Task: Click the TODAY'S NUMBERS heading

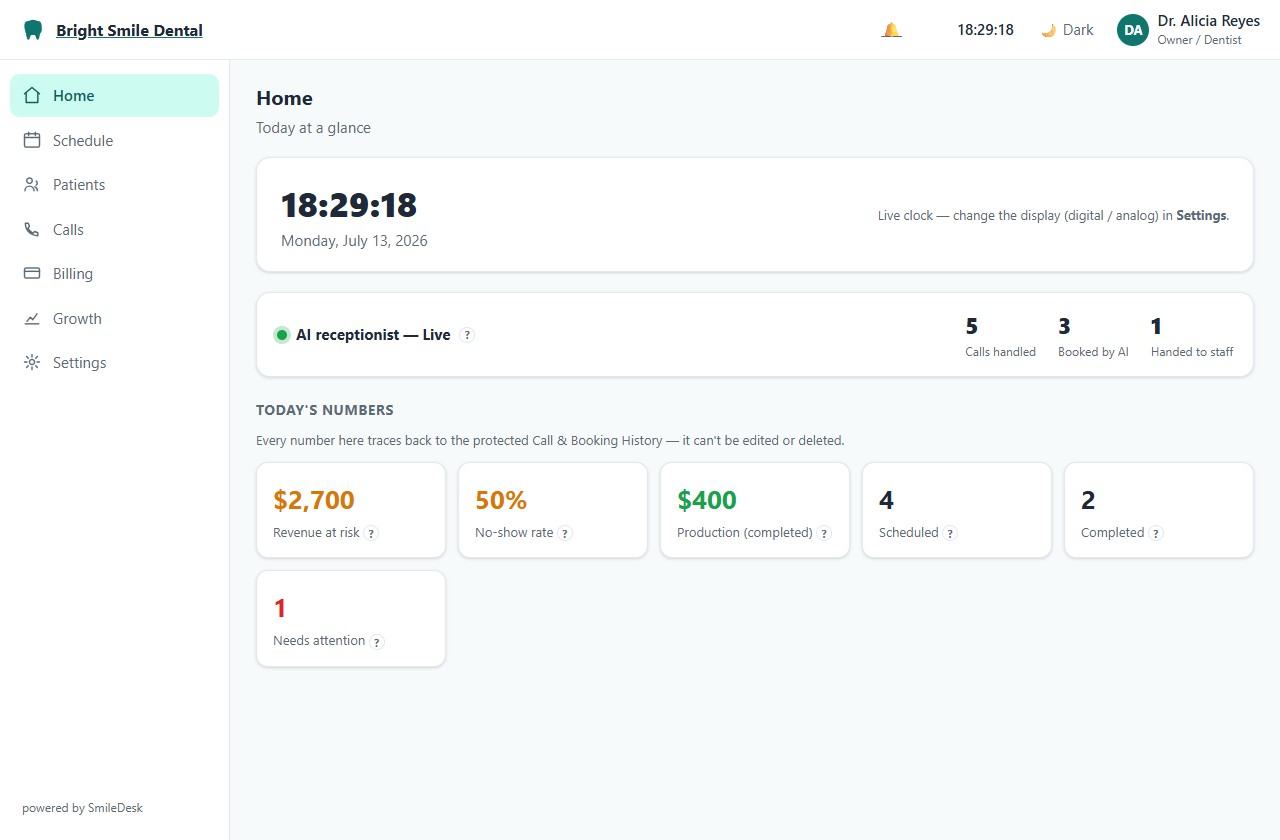Action: coord(325,410)
